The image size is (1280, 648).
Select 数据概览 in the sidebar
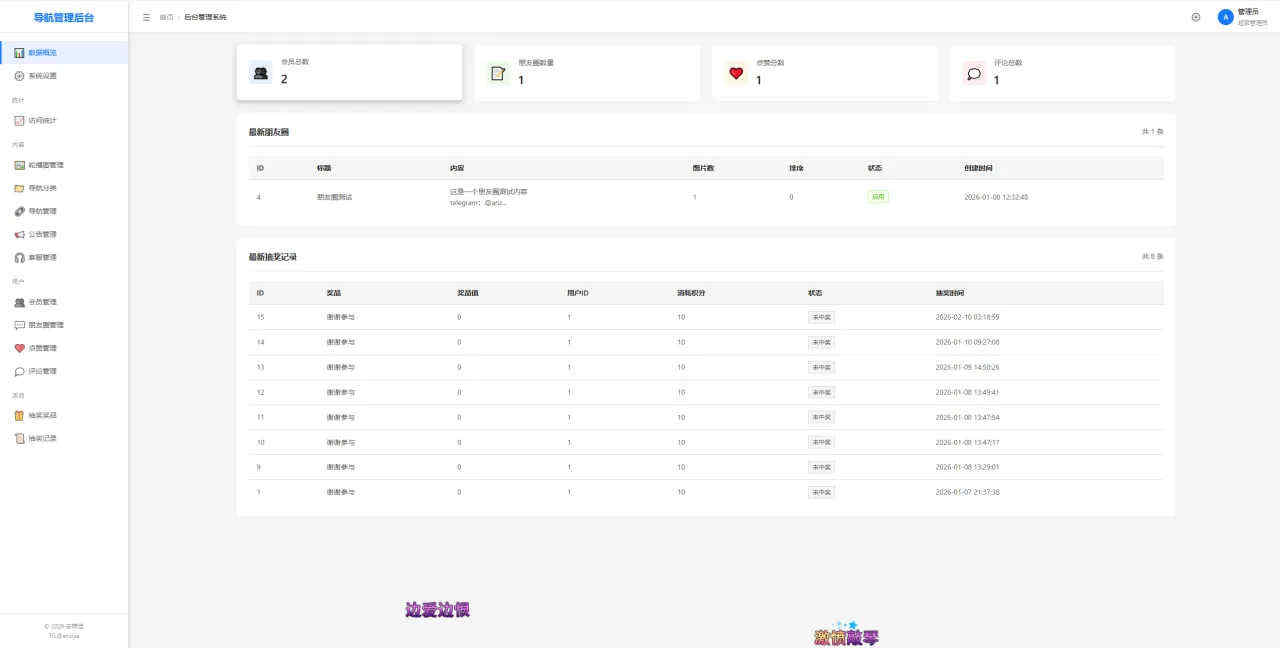click(42, 52)
